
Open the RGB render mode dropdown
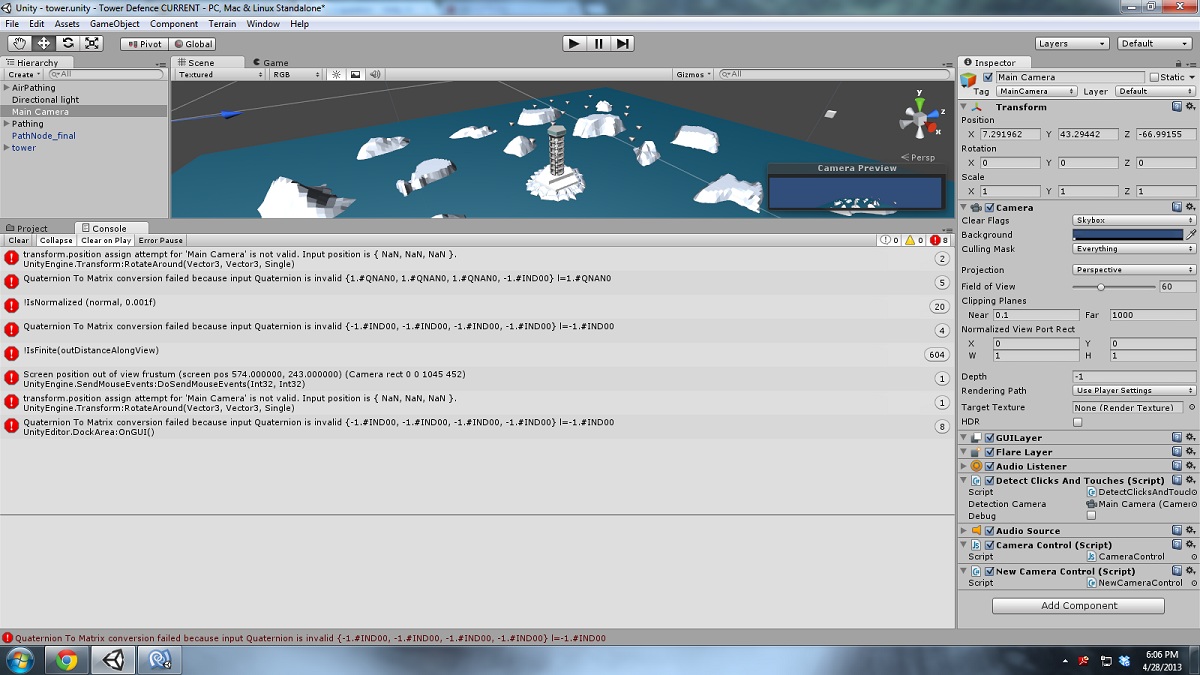(296, 74)
